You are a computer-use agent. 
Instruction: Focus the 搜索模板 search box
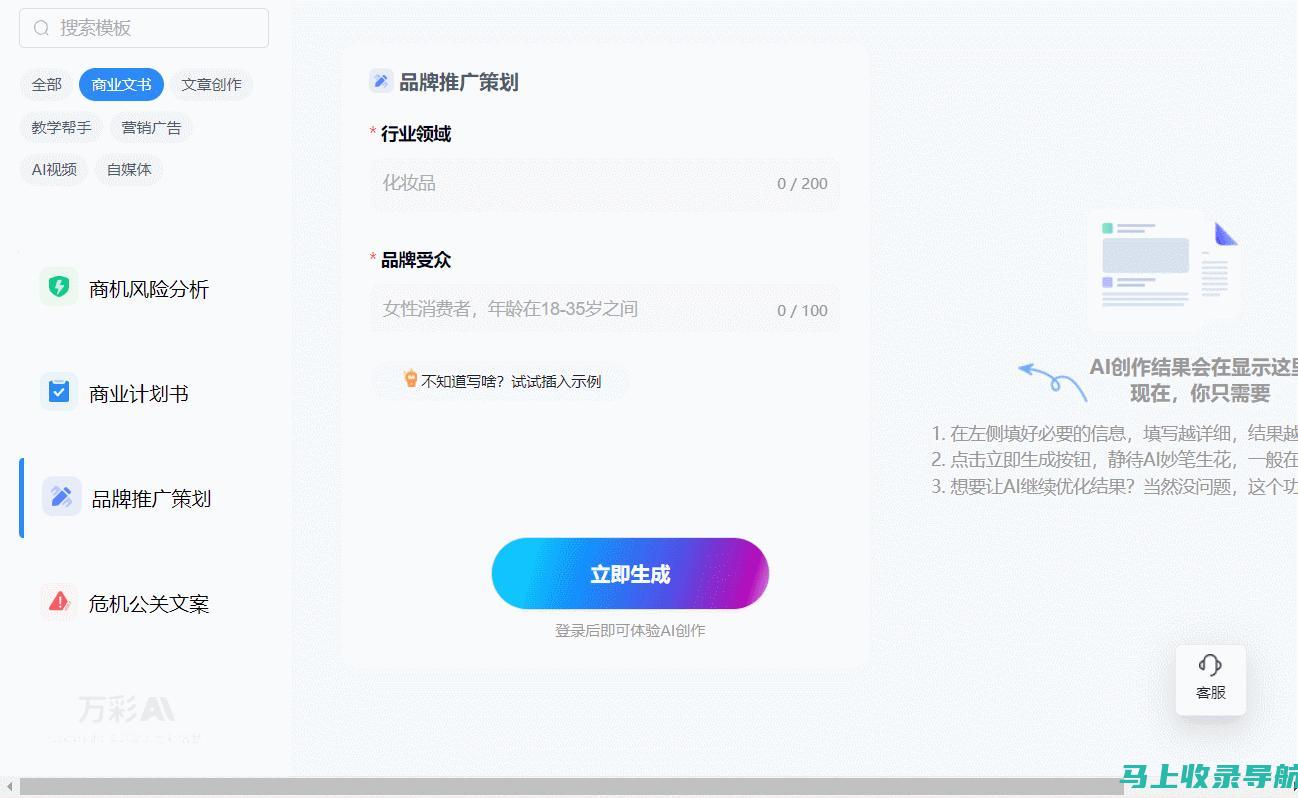144,28
